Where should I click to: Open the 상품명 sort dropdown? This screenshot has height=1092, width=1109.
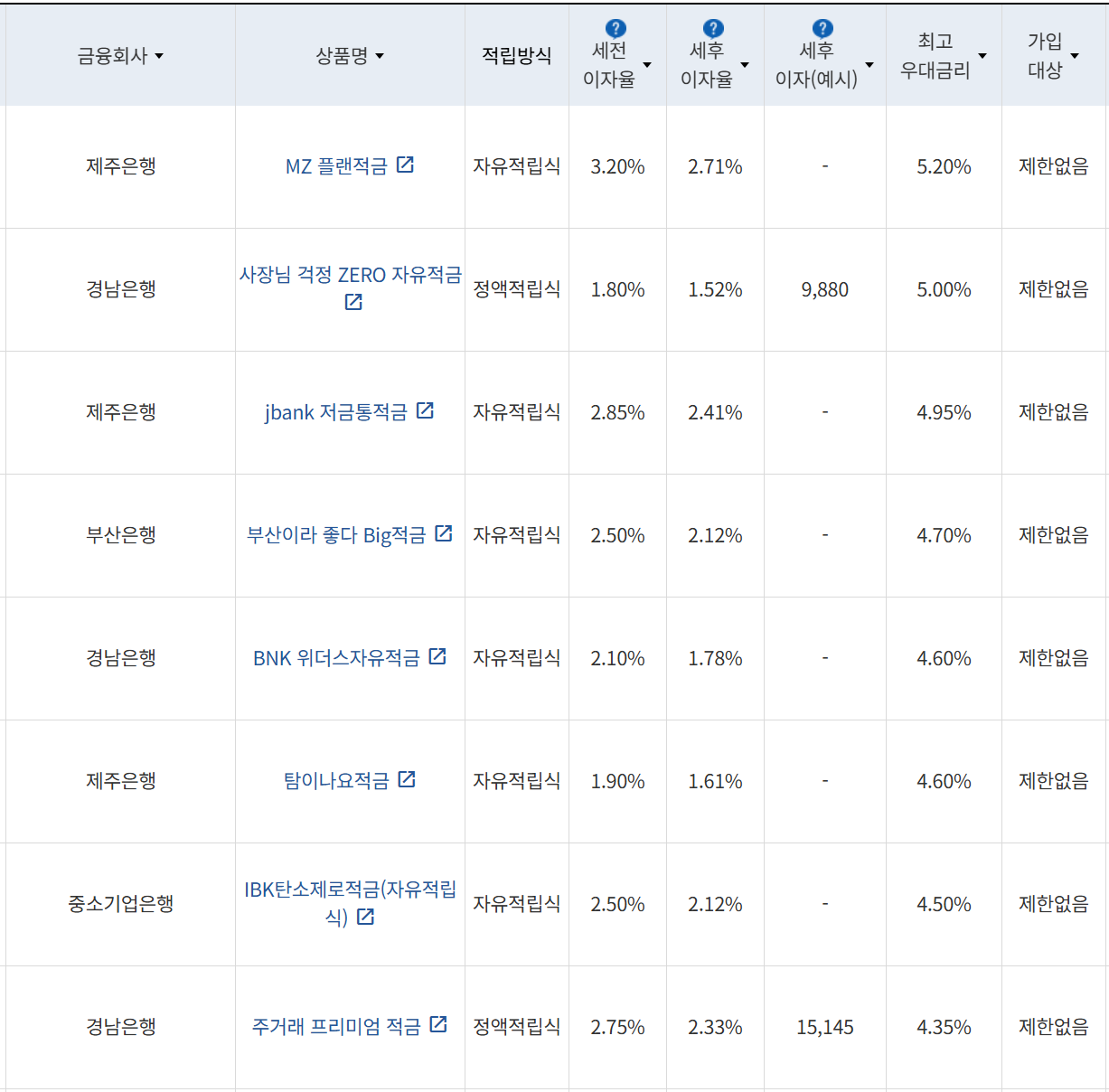point(381,56)
